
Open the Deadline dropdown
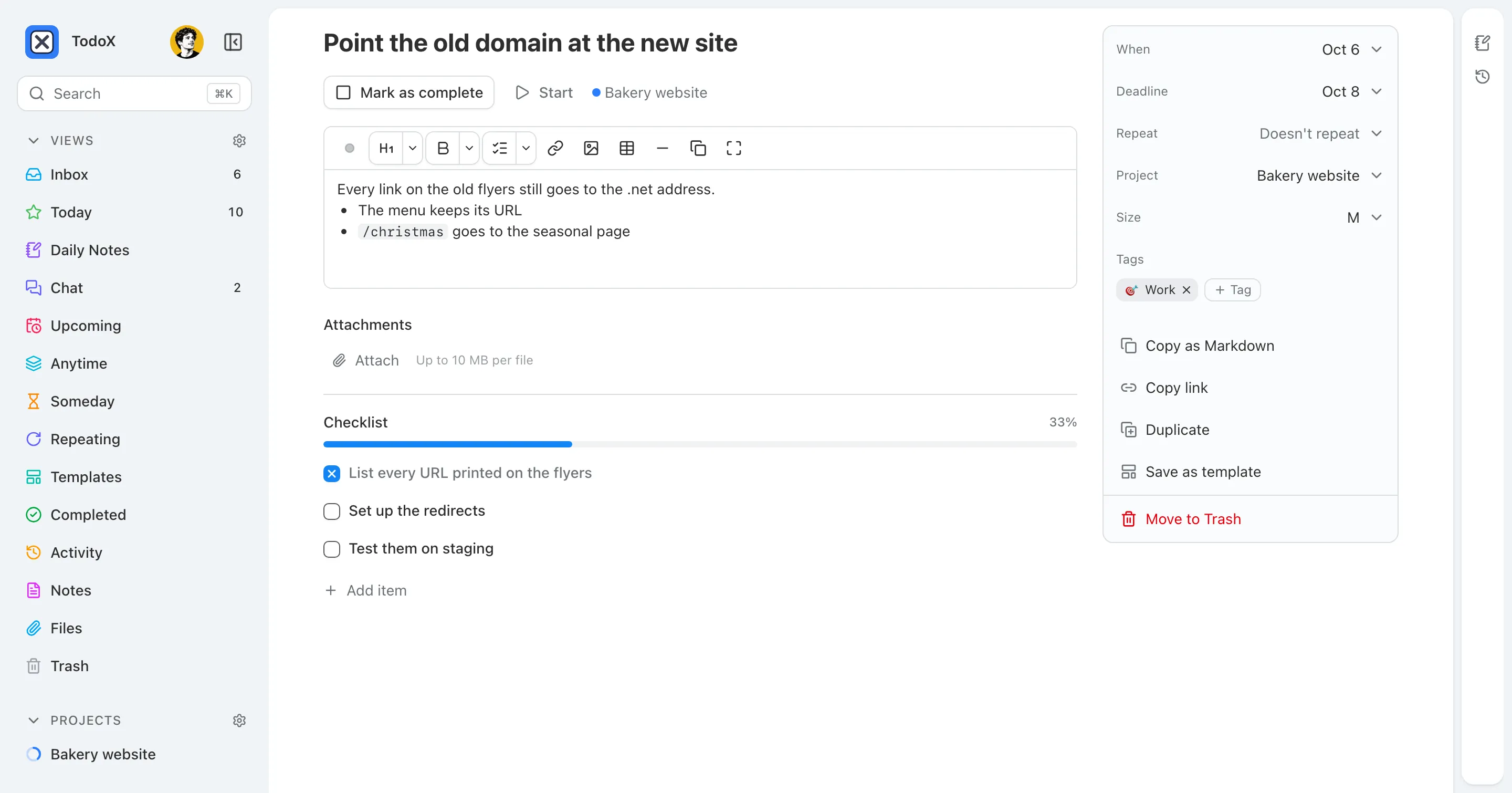pos(1352,91)
